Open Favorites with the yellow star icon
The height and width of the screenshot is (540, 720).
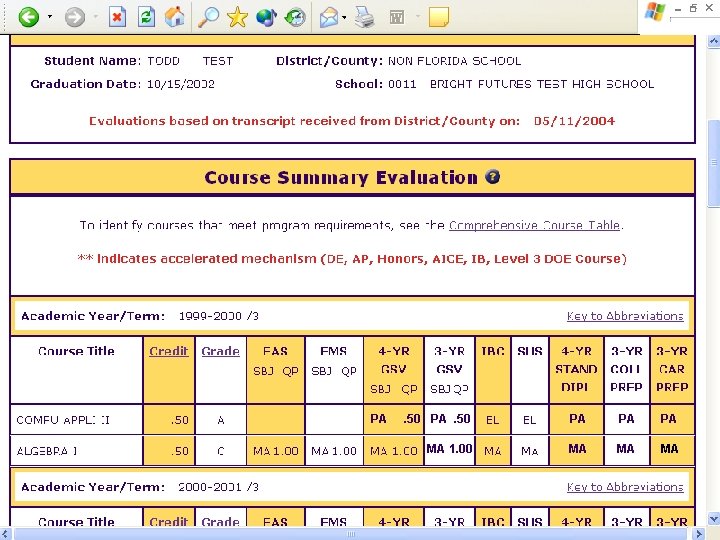pyautogui.click(x=237, y=17)
